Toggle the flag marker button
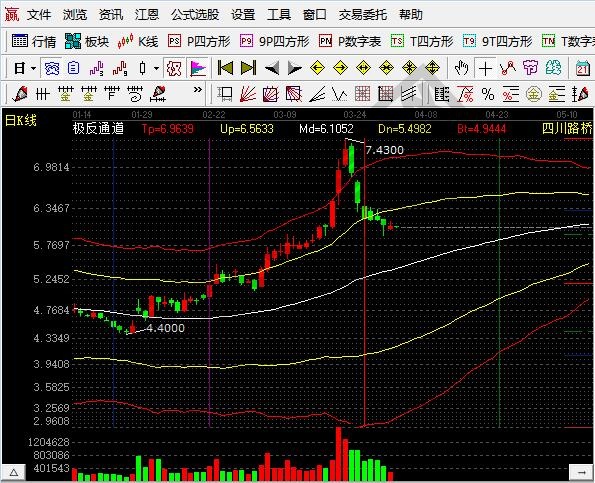The image size is (595, 483). click(x=198, y=68)
